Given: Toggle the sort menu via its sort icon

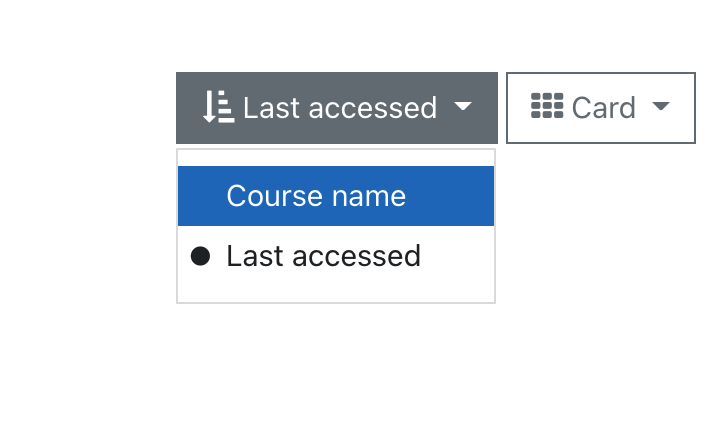Looking at the screenshot, I should 218,107.
